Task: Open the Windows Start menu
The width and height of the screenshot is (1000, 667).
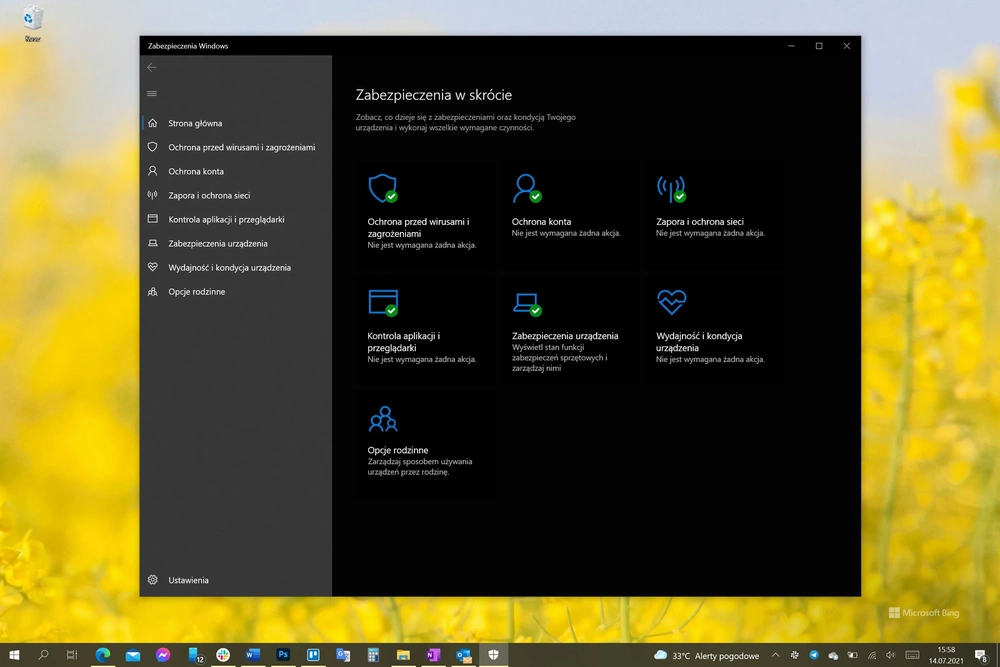Action: [14, 655]
